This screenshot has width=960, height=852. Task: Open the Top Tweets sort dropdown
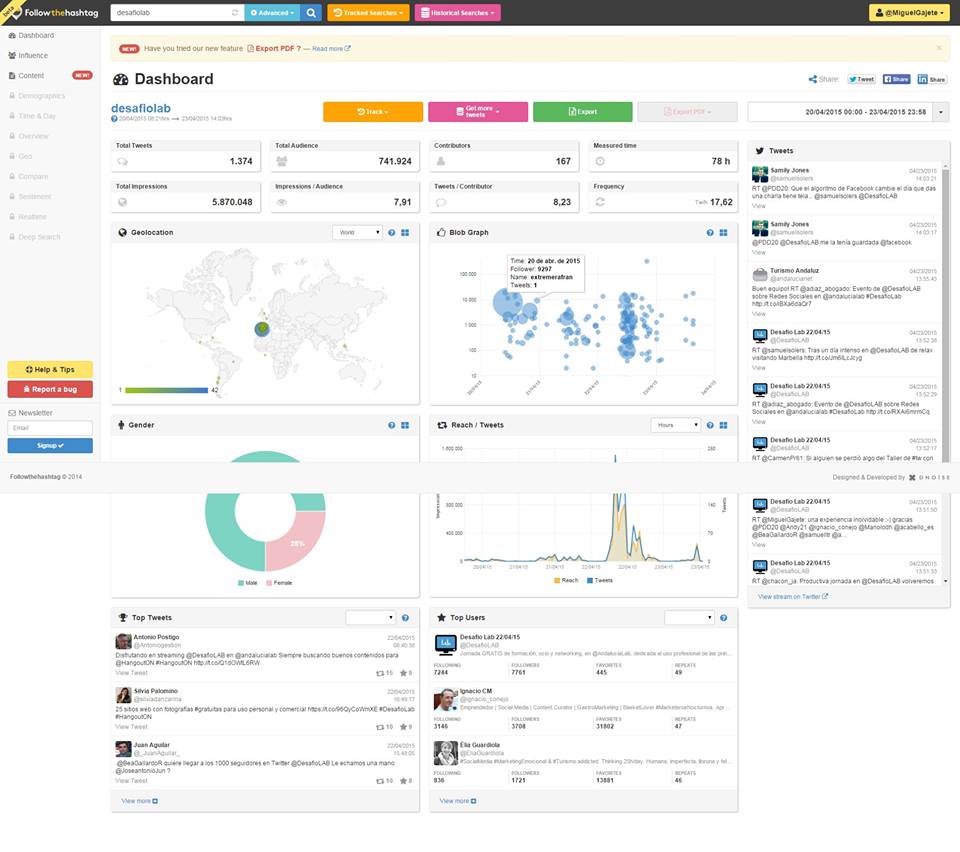point(370,618)
